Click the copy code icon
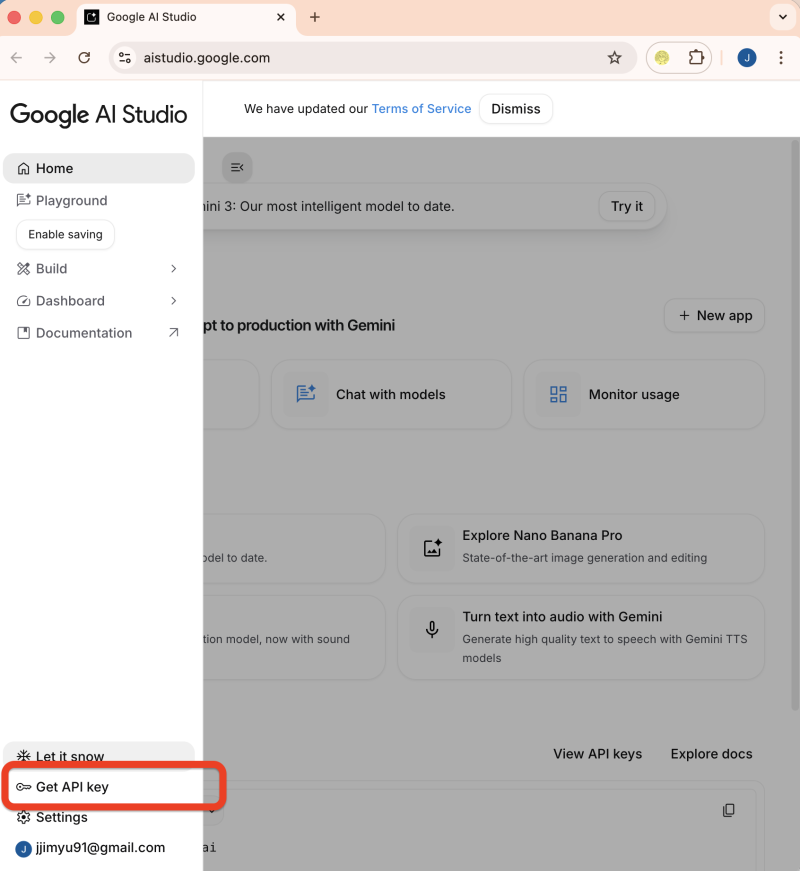 tap(729, 809)
